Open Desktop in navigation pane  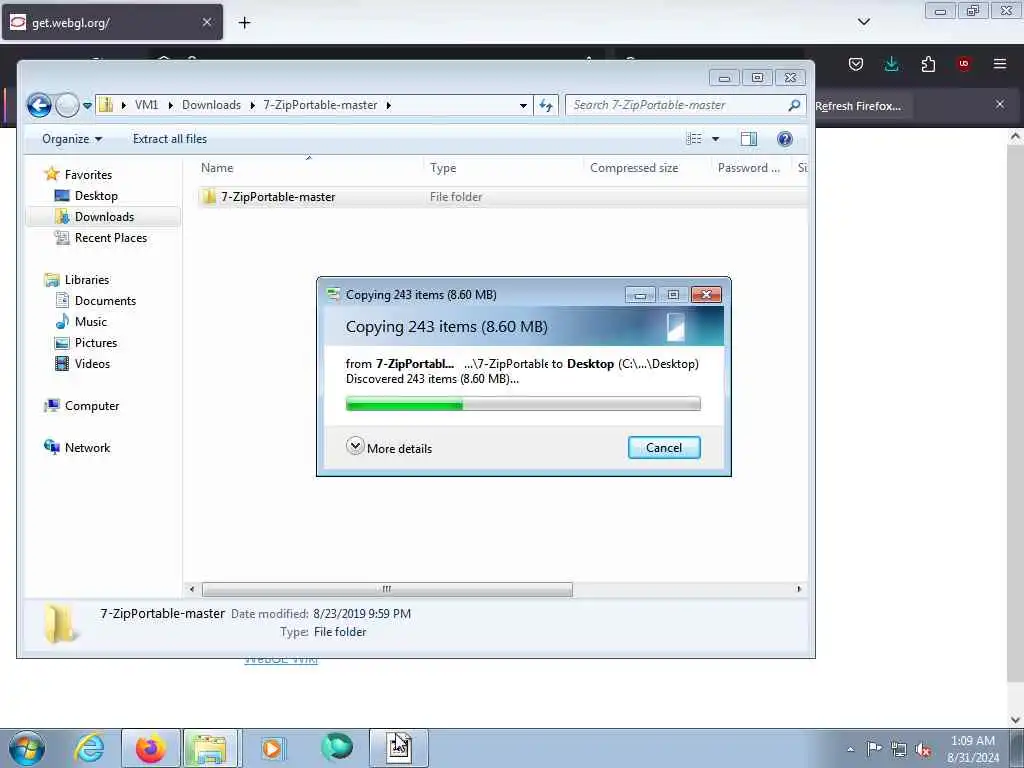click(96, 196)
